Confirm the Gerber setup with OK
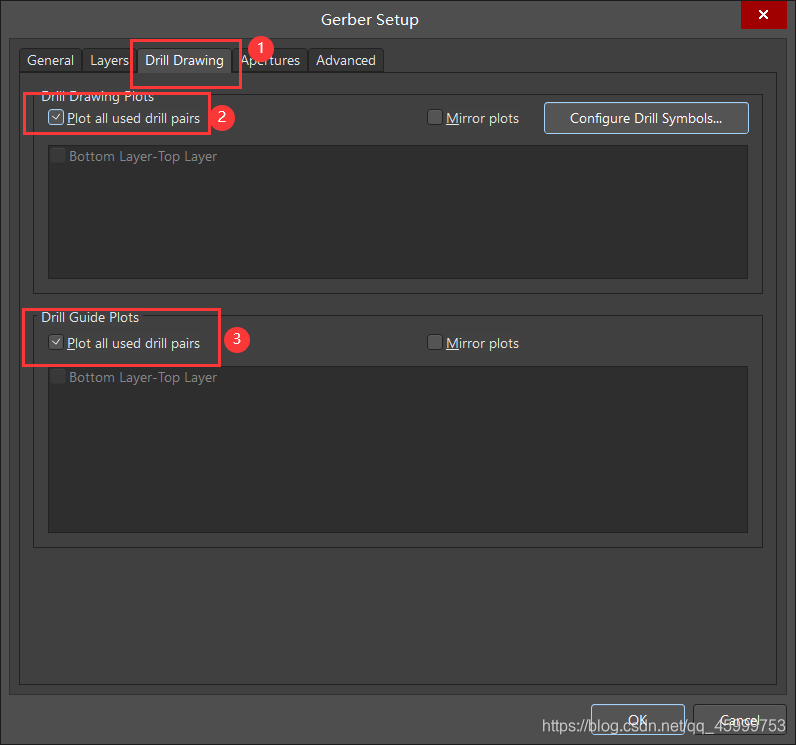 point(637,720)
